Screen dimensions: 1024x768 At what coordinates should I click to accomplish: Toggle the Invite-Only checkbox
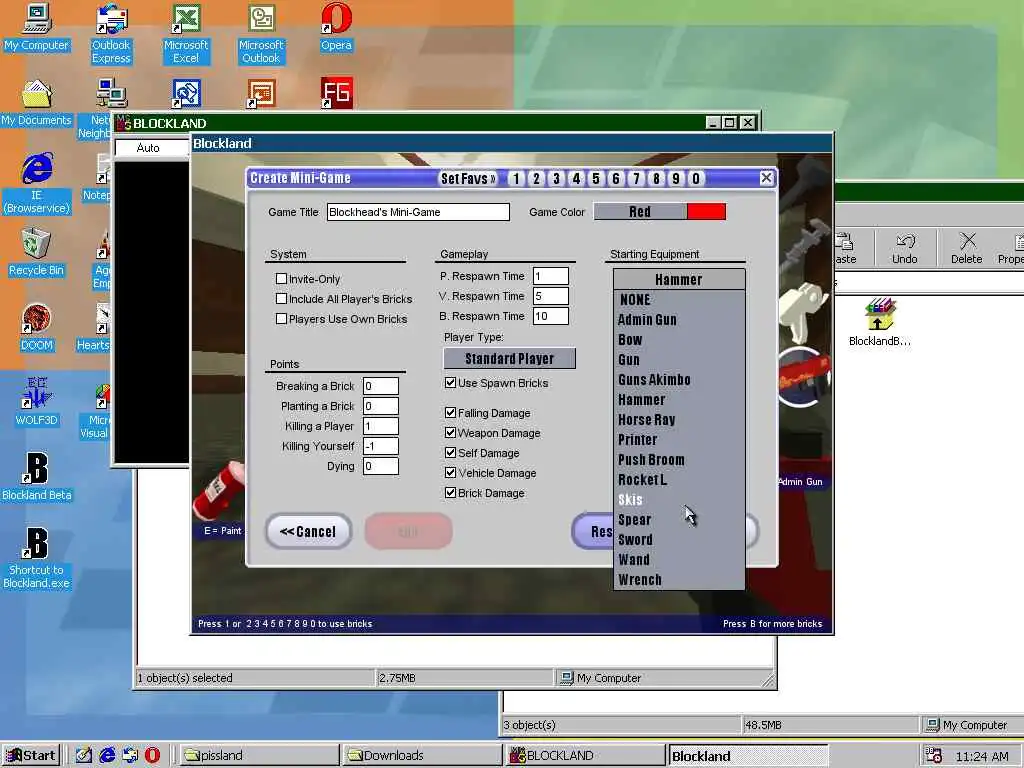pos(281,279)
